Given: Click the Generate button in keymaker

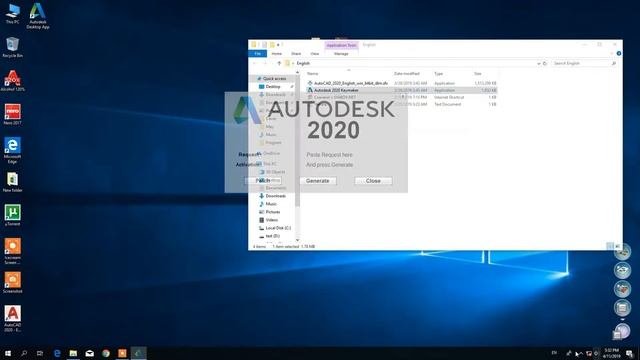Looking at the screenshot, I should [318, 180].
